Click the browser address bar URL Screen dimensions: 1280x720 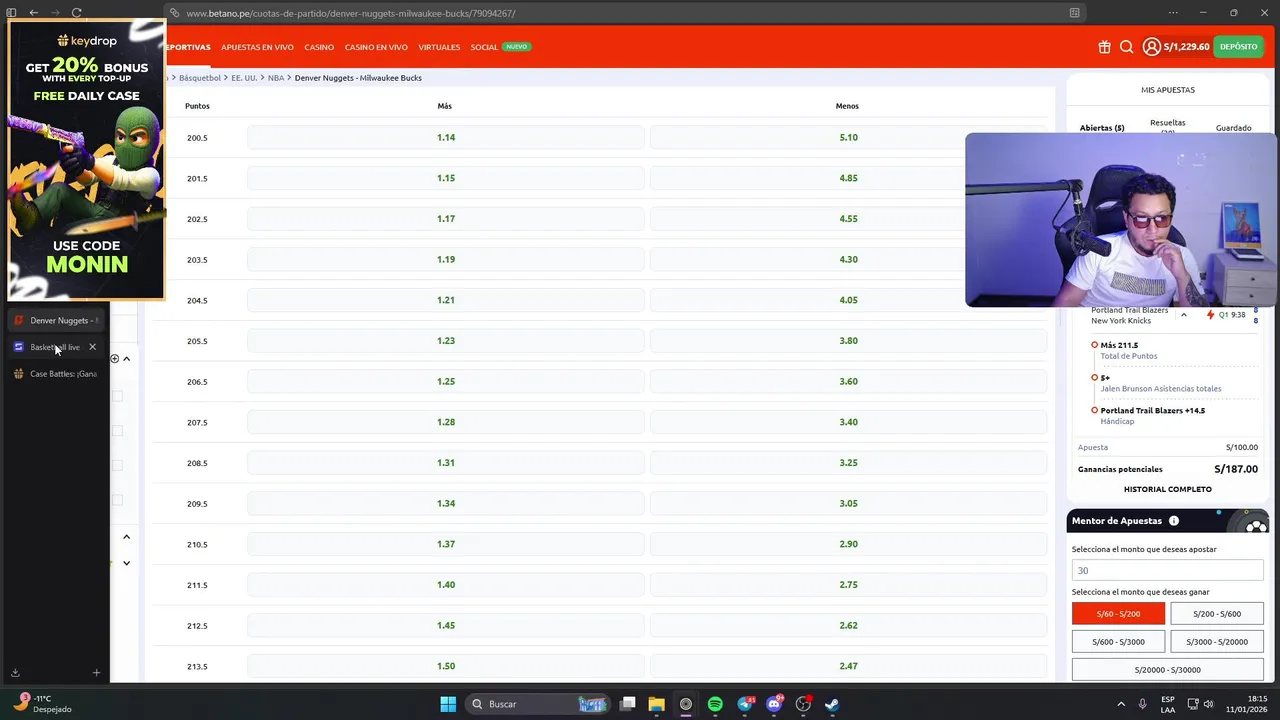[x=350, y=13]
